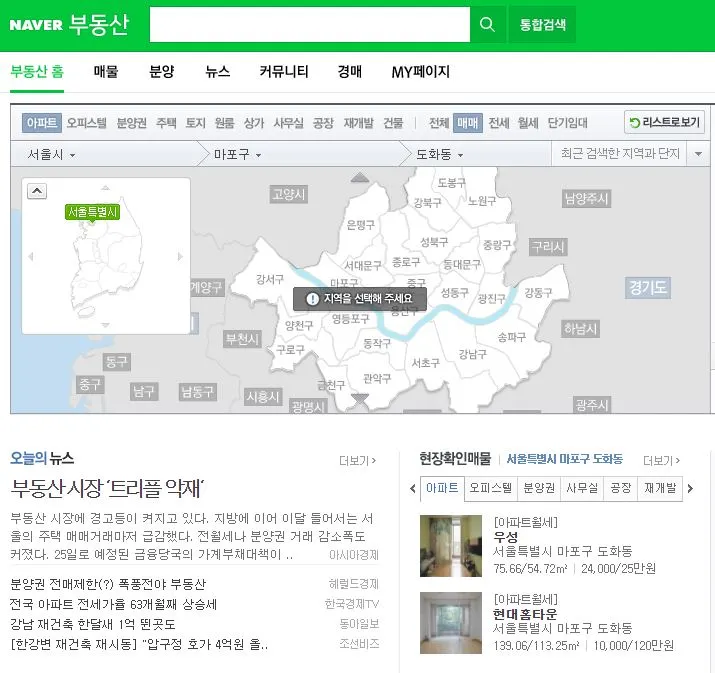
Task: Select 은평구 on the Seoul map
Action: [x=361, y=224]
